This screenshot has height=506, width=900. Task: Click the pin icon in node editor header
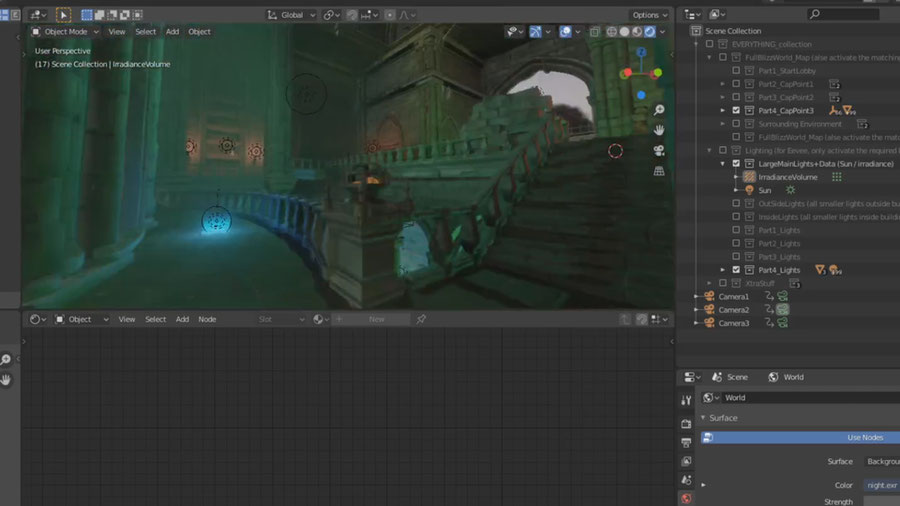point(421,319)
